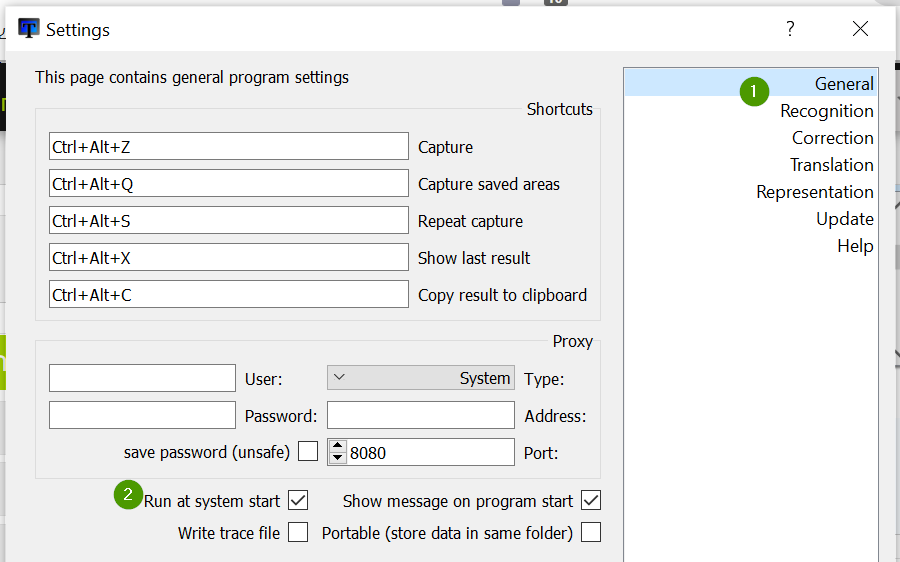Focus the proxy User input field

[x=142, y=378]
